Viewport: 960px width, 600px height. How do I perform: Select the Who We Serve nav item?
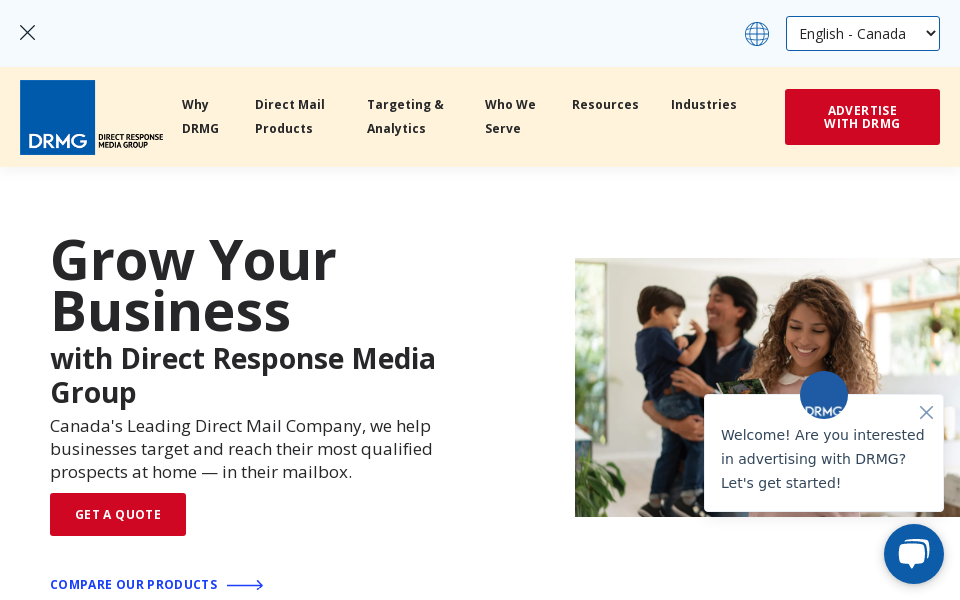tap(510, 116)
